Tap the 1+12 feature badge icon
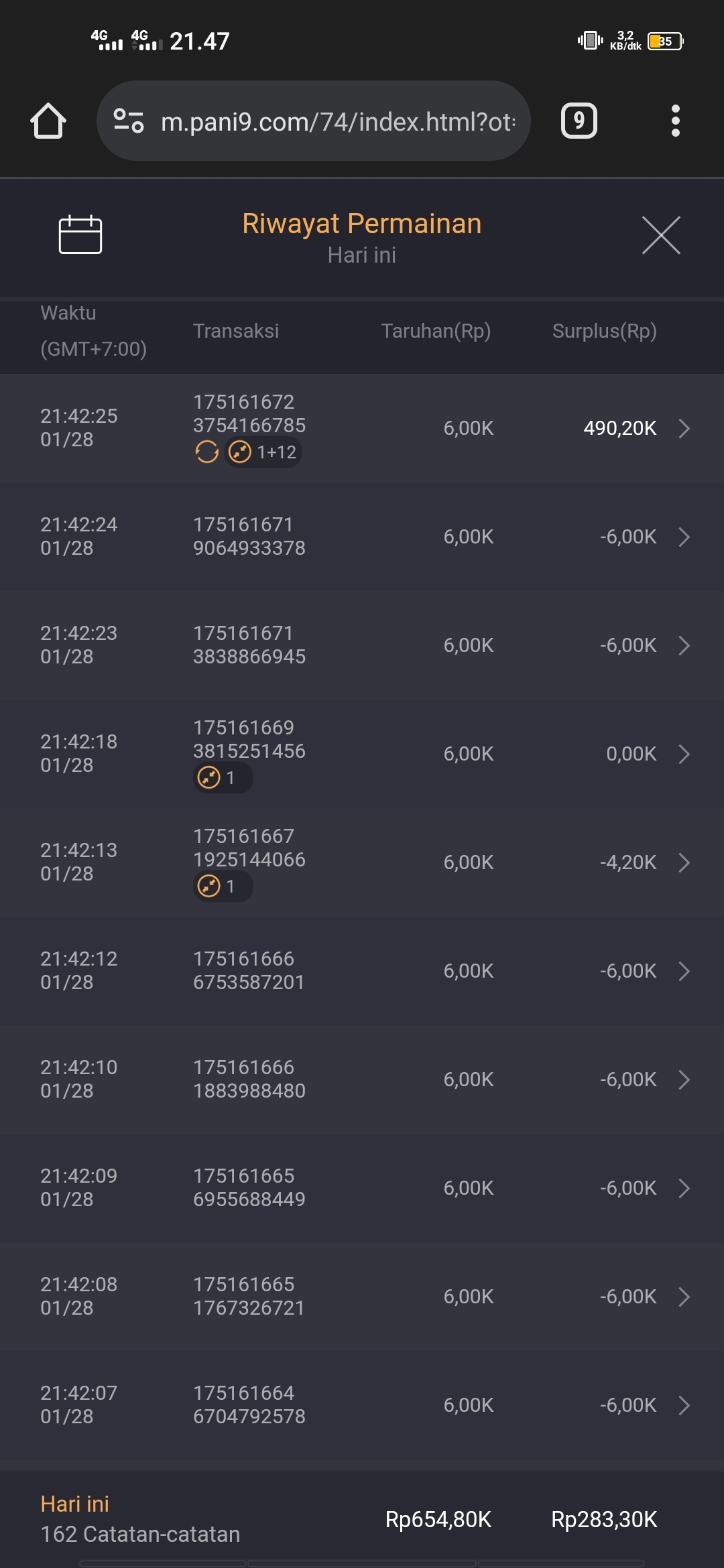The height and width of the screenshot is (1568, 724). [x=263, y=452]
